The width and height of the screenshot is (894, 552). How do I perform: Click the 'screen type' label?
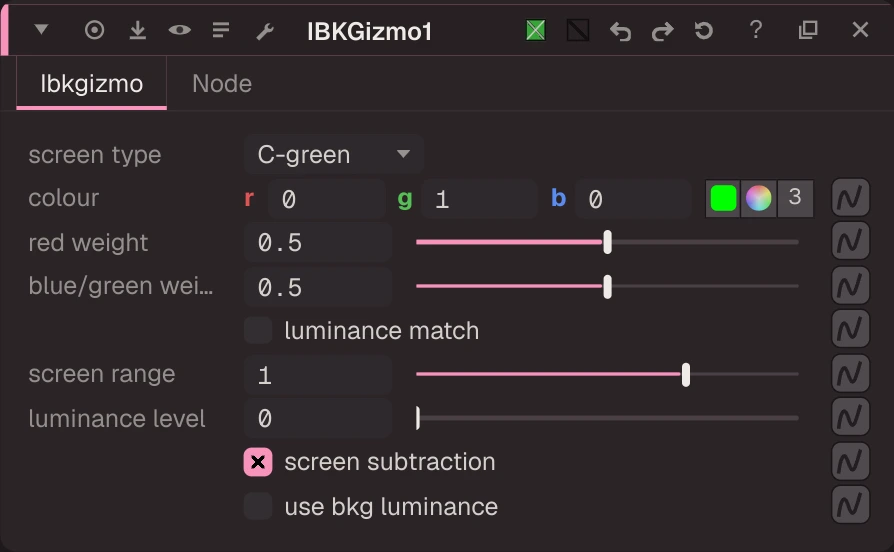pos(95,155)
